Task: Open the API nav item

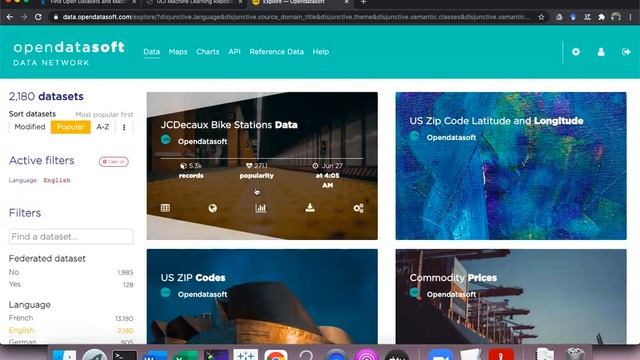Action: tap(234, 52)
